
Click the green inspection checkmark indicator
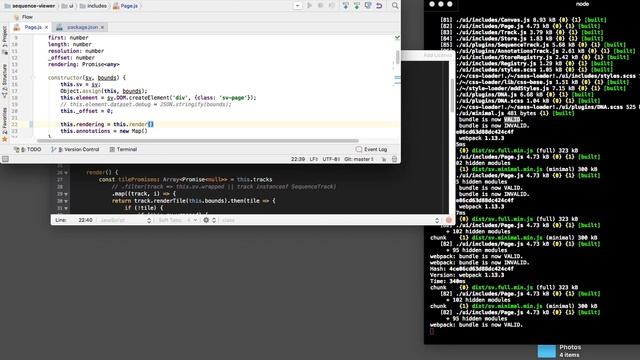[x=397, y=38]
